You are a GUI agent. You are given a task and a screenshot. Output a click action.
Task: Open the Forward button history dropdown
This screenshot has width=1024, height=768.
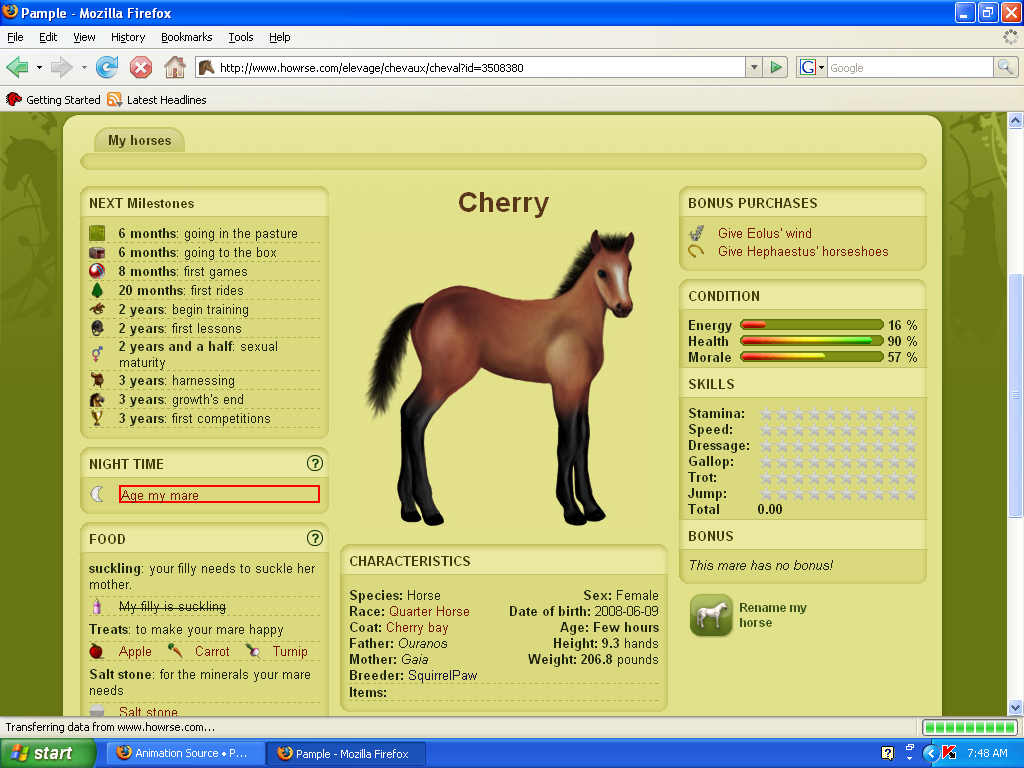(x=84, y=67)
